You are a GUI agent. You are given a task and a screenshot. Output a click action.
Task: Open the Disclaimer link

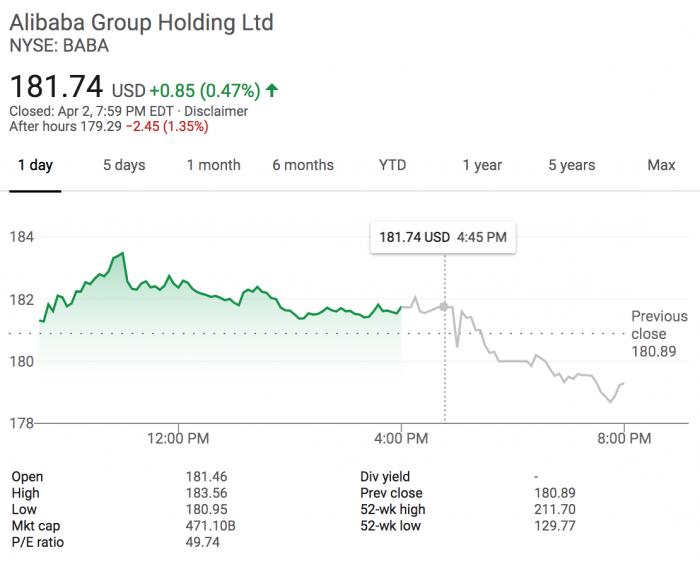(216, 111)
